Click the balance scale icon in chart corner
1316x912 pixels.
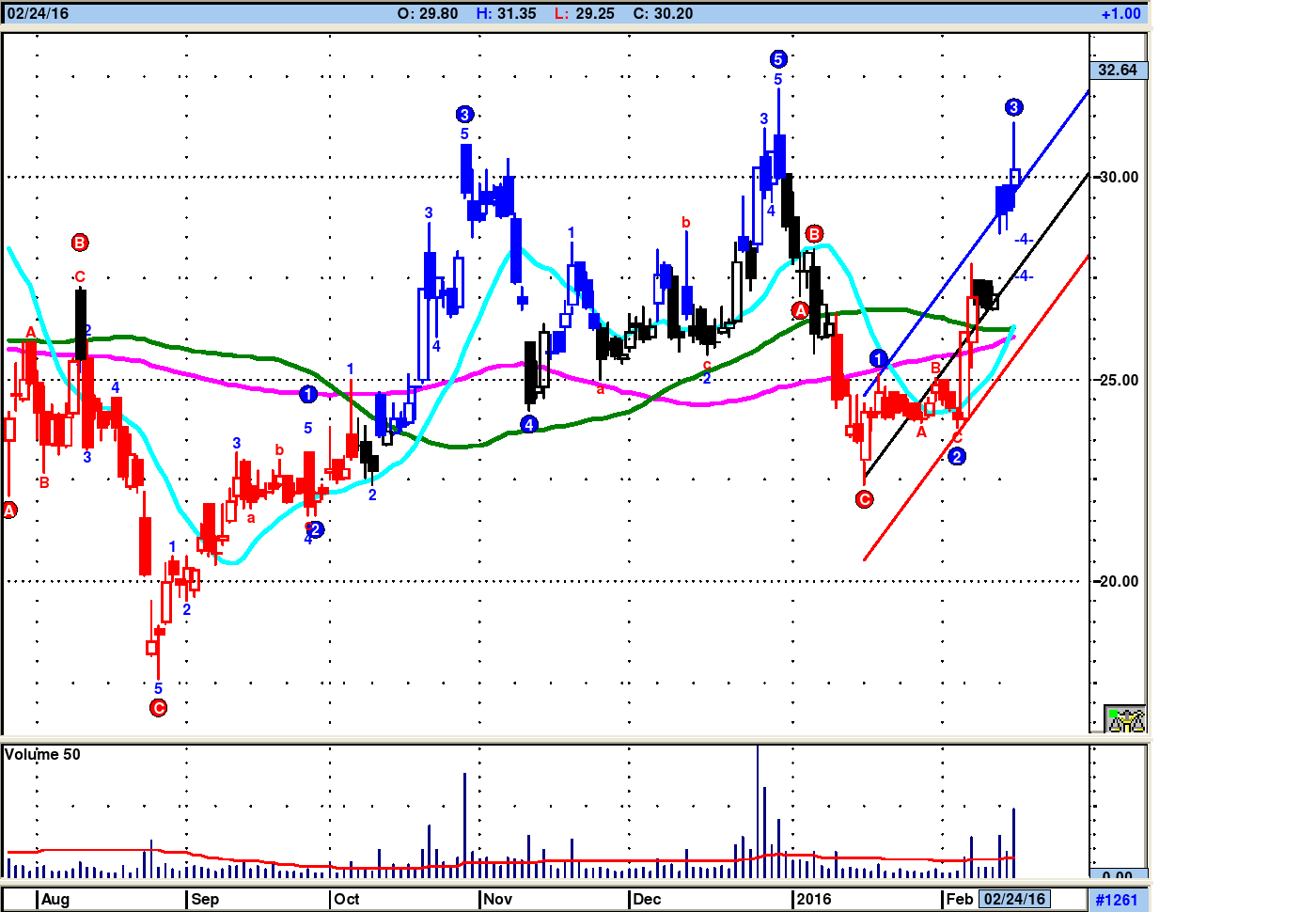point(1125,719)
